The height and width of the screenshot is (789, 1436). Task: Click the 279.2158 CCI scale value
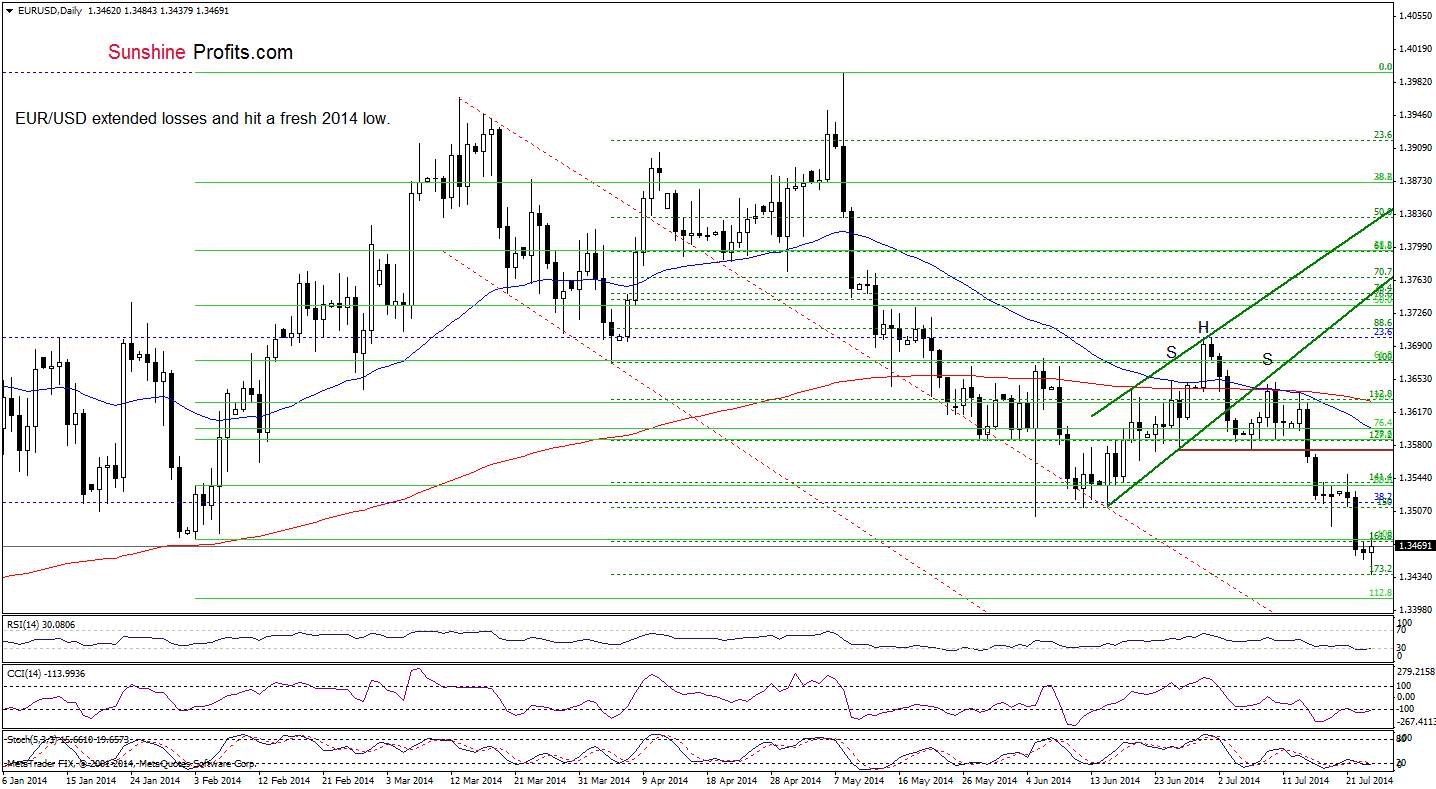[1417, 672]
